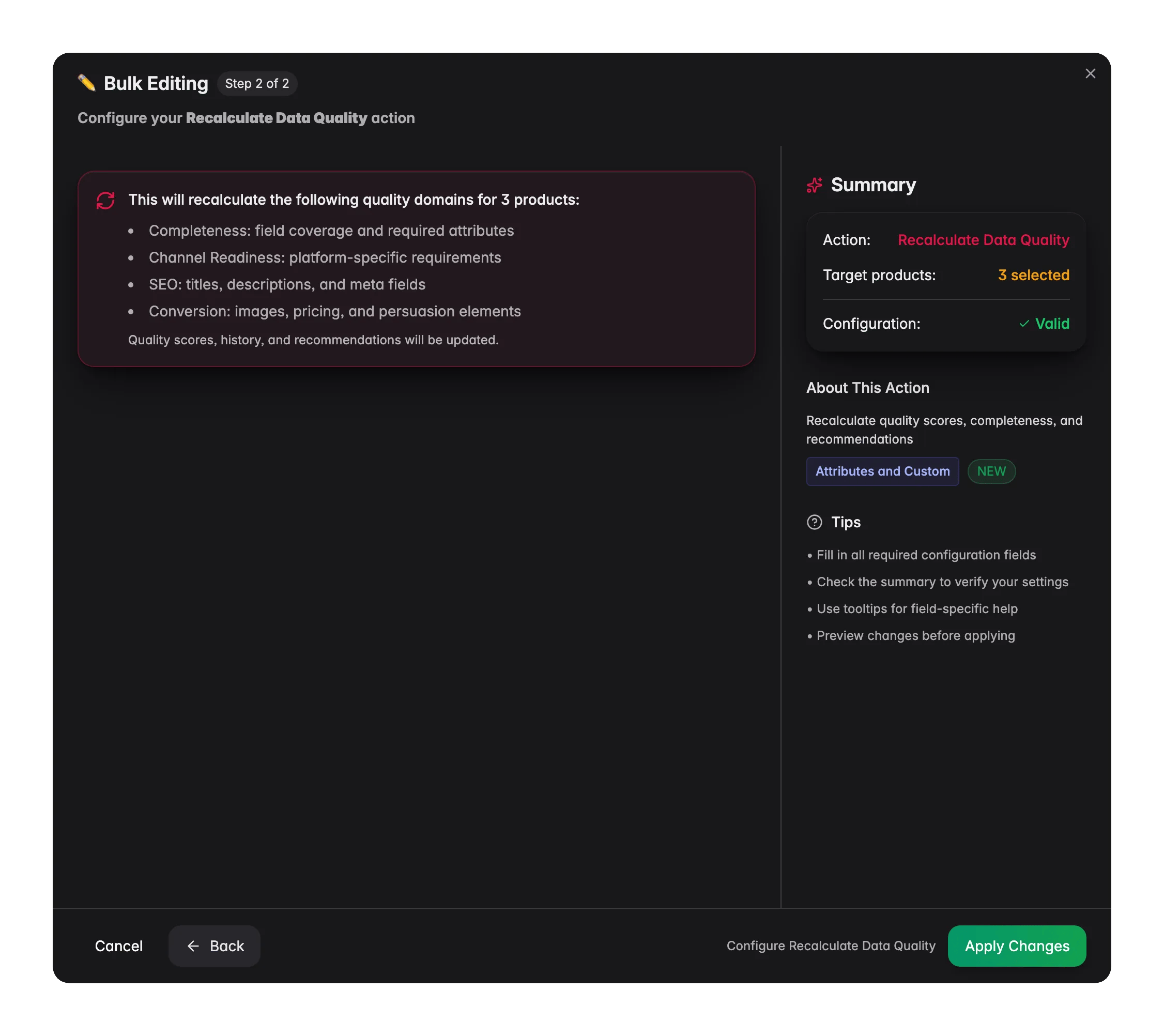
Task: Click the NEW badge
Action: [x=991, y=471]
